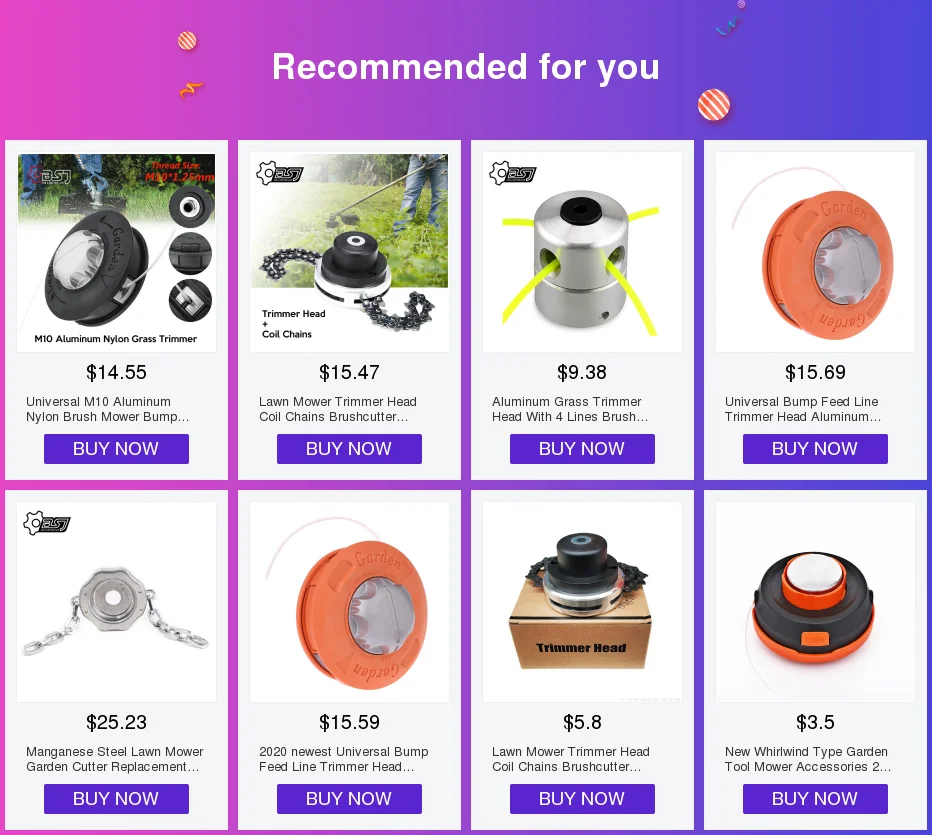The image size is (932, 835).
Task: Click the Recommended for you heading
Action: 466,67
